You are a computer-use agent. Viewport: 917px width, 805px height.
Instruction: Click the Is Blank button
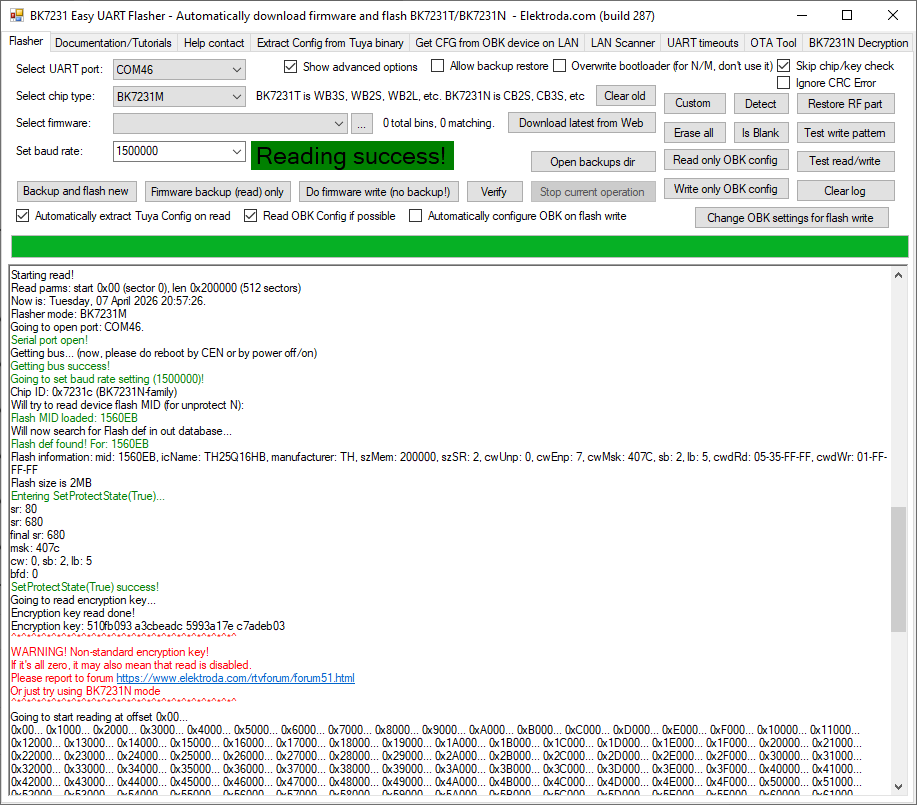(760, 133)
